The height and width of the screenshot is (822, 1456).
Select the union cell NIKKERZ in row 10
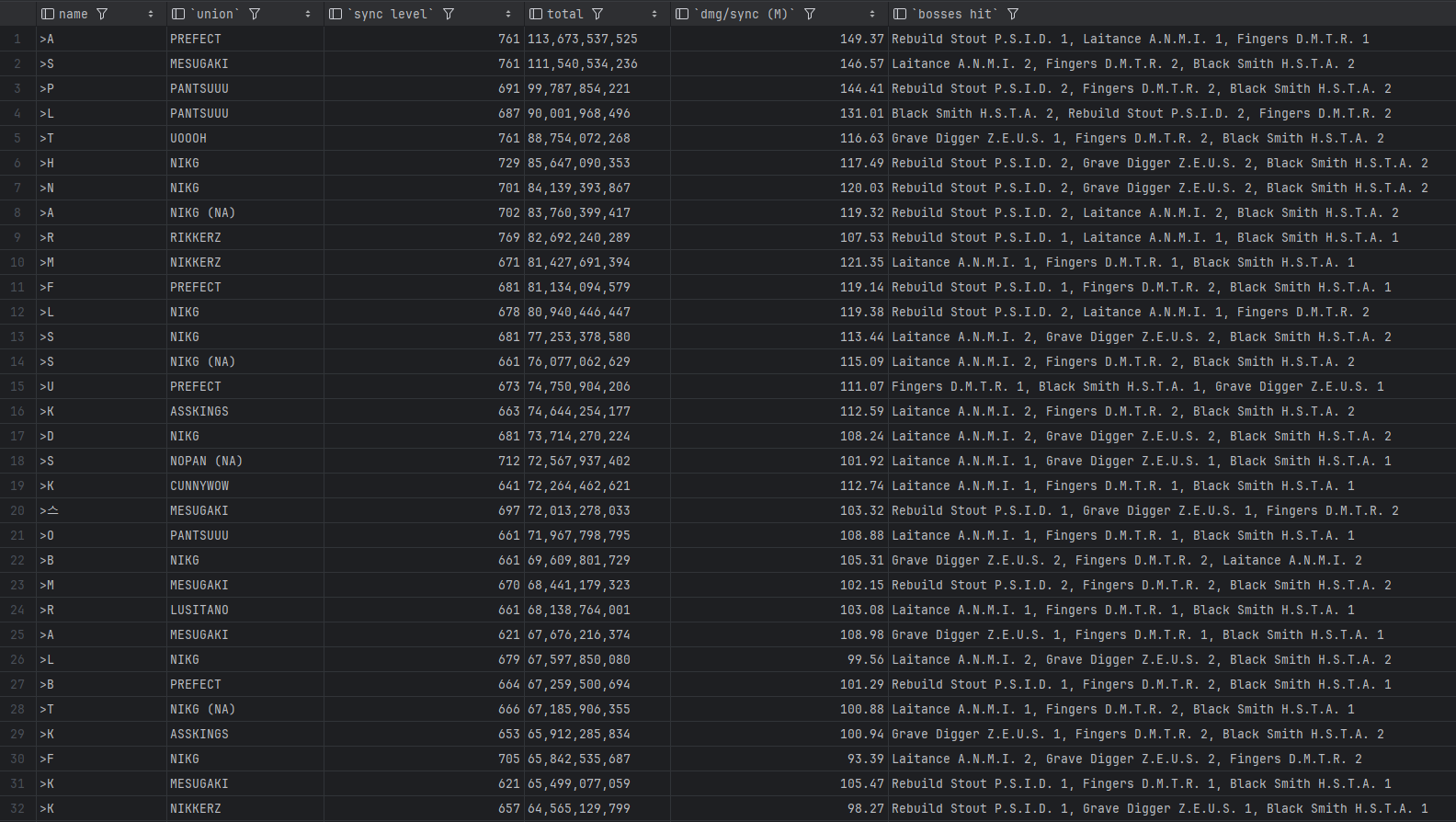pos(245,262)
